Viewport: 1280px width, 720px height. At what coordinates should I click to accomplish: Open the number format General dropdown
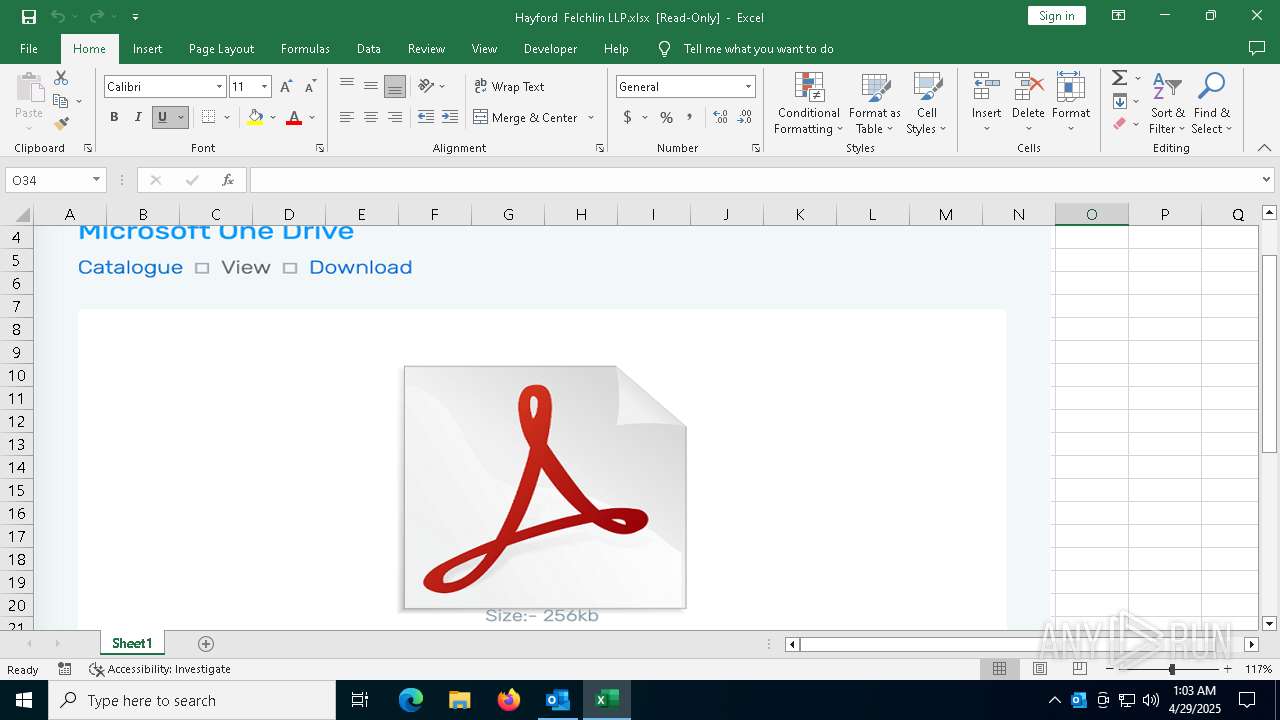(748, 87)
